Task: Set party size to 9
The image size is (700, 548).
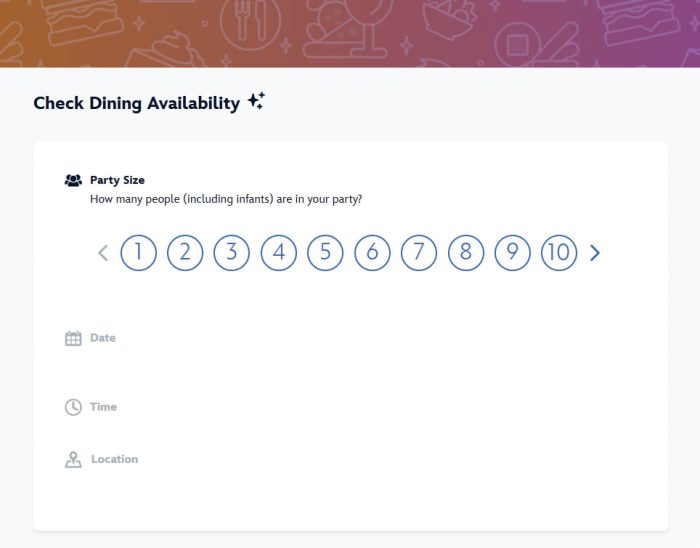Action: click(x=512, y=253)
